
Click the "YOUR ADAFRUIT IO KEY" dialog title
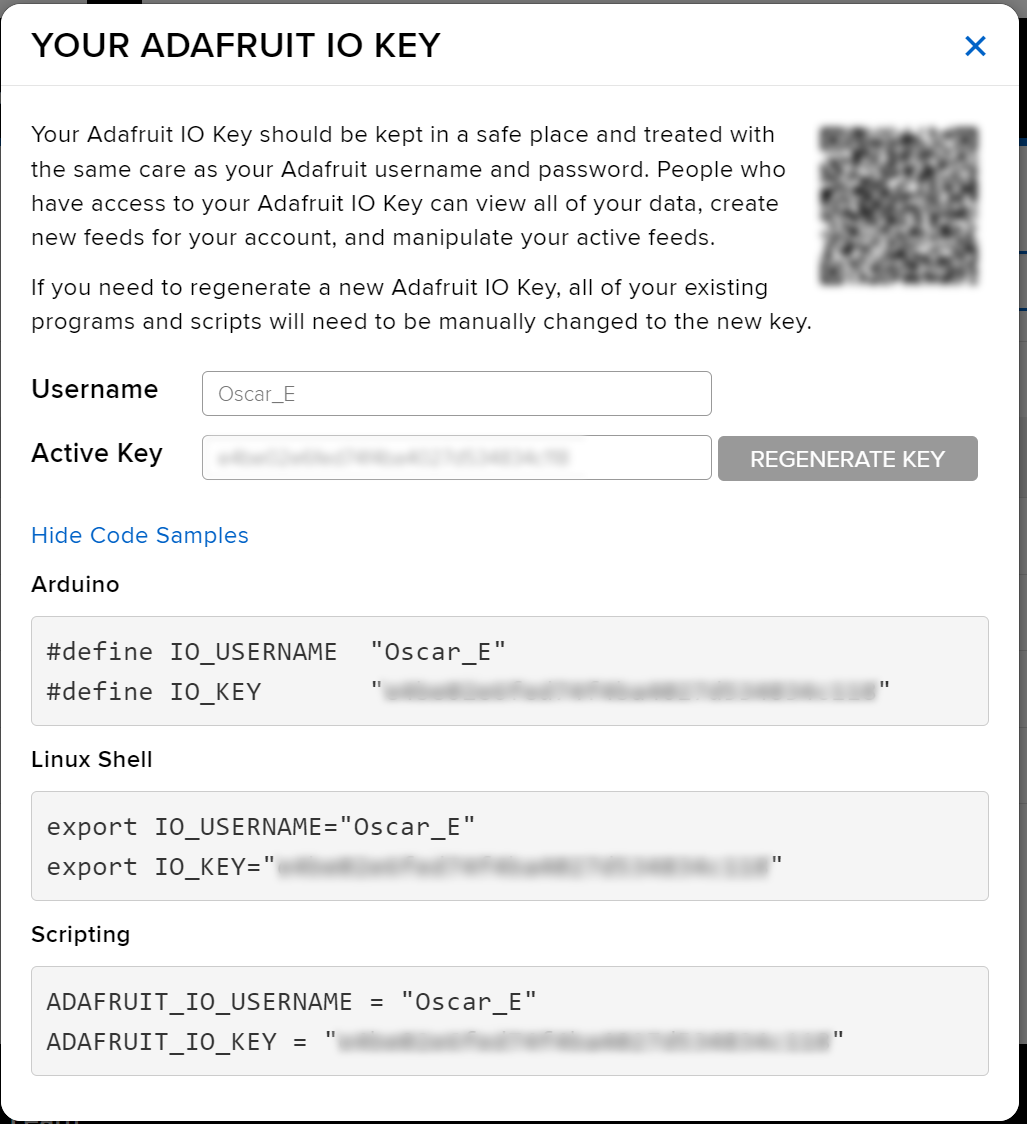pos(236,46)
